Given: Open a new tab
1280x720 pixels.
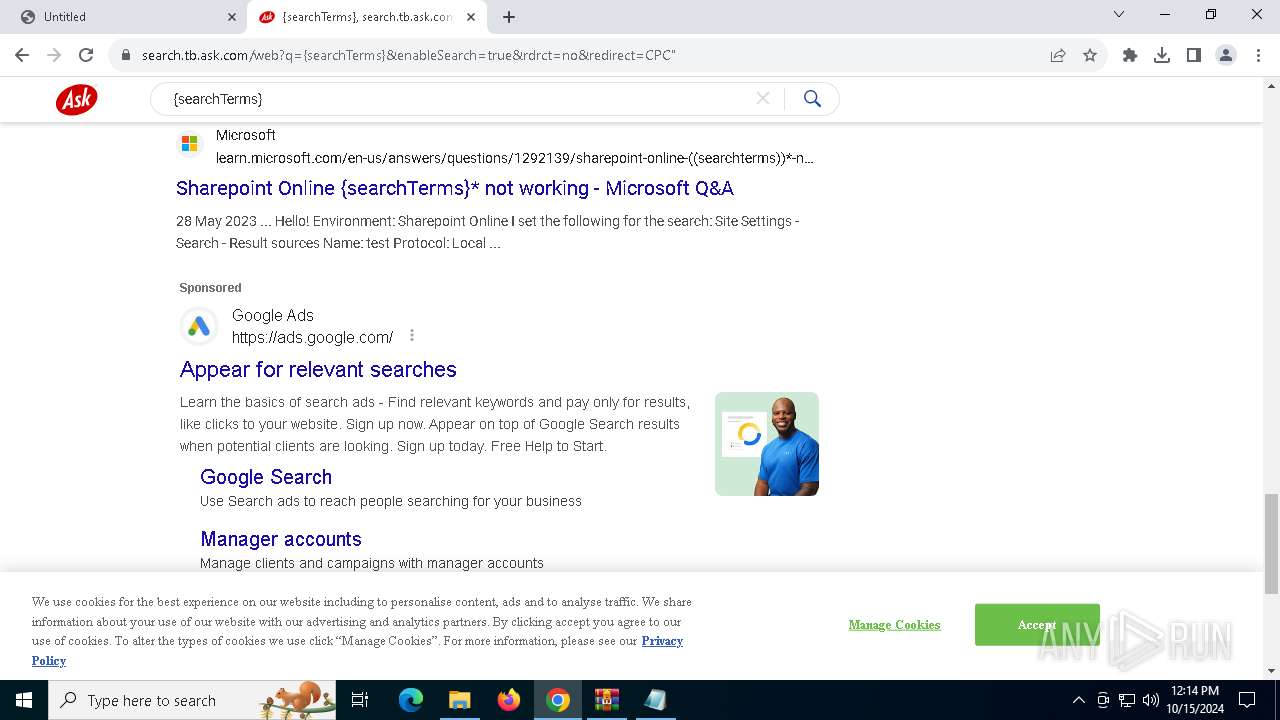Looking at the screenshot, I should [x=509, y=17].
